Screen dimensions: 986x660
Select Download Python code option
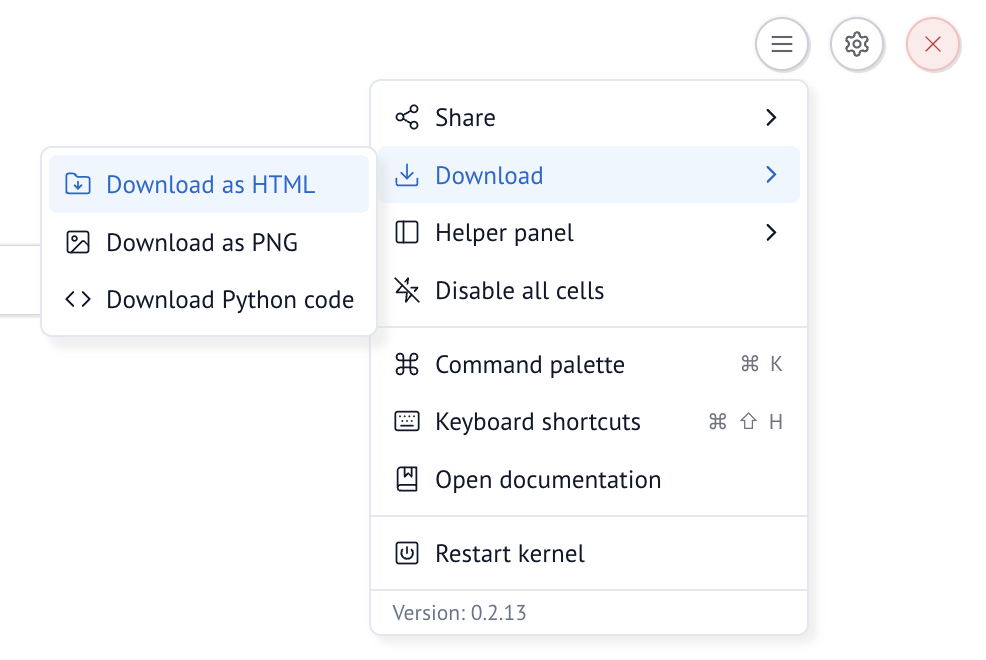(230, 300)
